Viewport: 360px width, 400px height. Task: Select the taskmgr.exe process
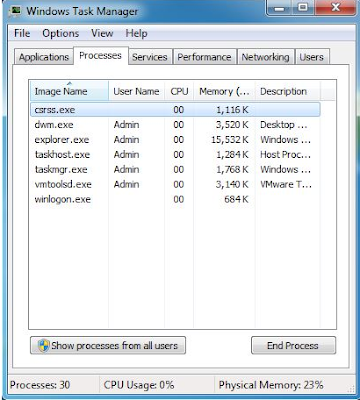pyautogui.click(x=175, y=169)
